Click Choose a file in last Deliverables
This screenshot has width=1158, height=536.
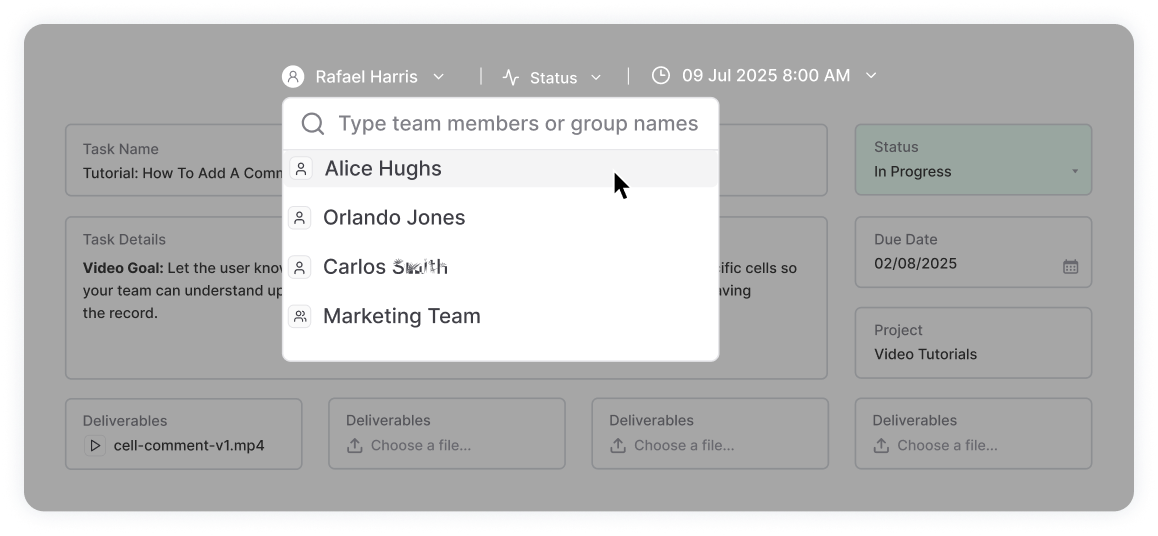pyautogui.click(x=946, y=446)
